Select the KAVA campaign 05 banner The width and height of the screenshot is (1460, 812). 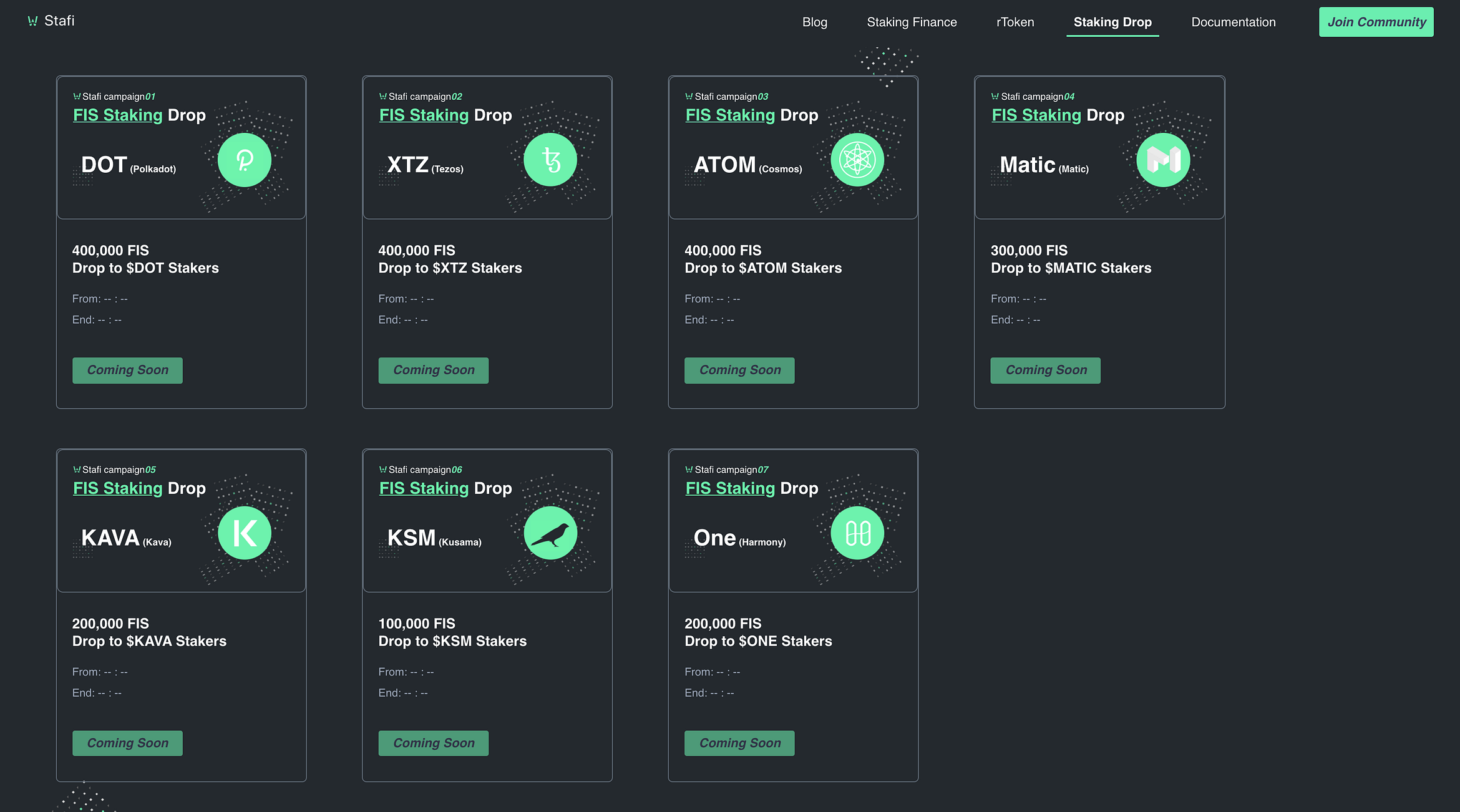tap(181, 521)
